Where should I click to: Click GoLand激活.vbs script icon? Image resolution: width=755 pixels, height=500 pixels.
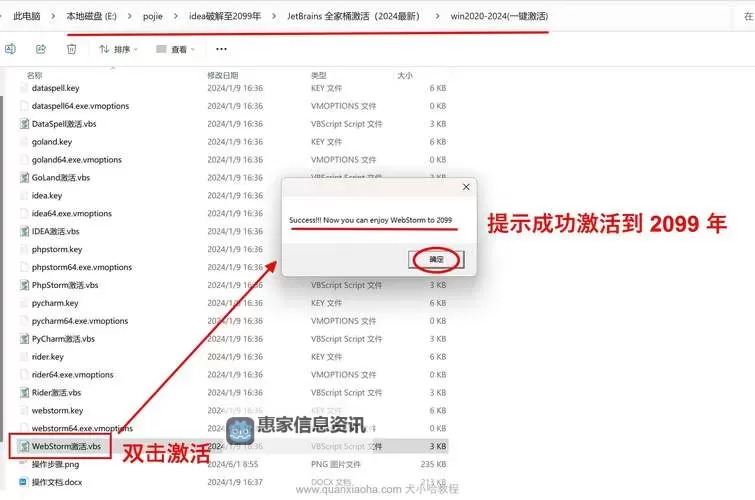(x=24, y=178)
